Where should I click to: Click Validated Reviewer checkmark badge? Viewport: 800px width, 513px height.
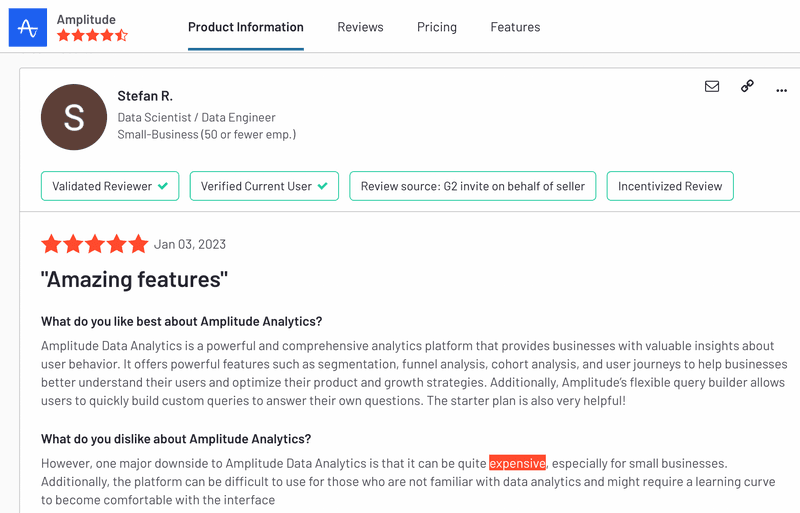(110, 186)
